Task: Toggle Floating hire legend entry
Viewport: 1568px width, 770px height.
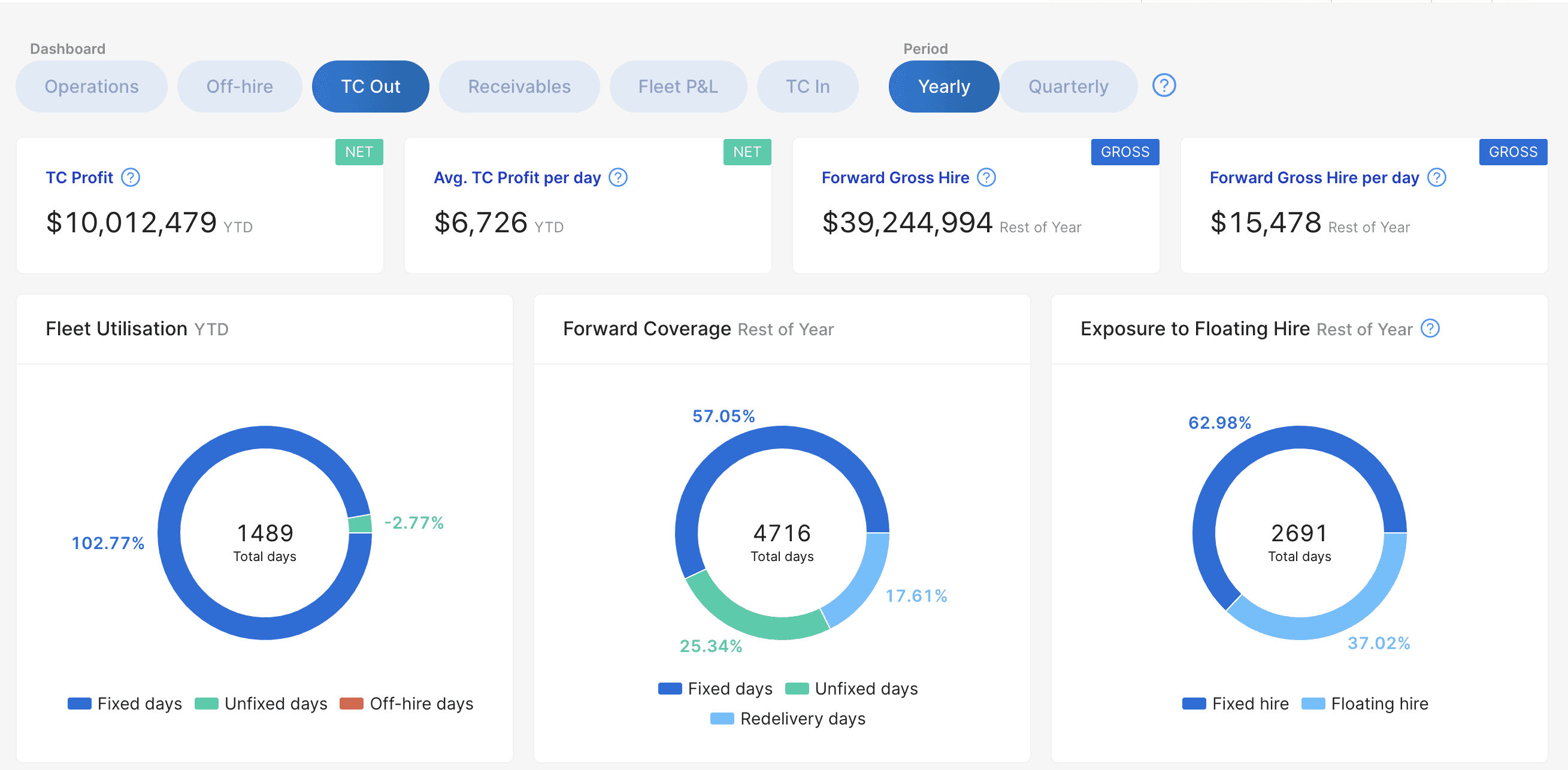Action: click(x=1379, y=704)
